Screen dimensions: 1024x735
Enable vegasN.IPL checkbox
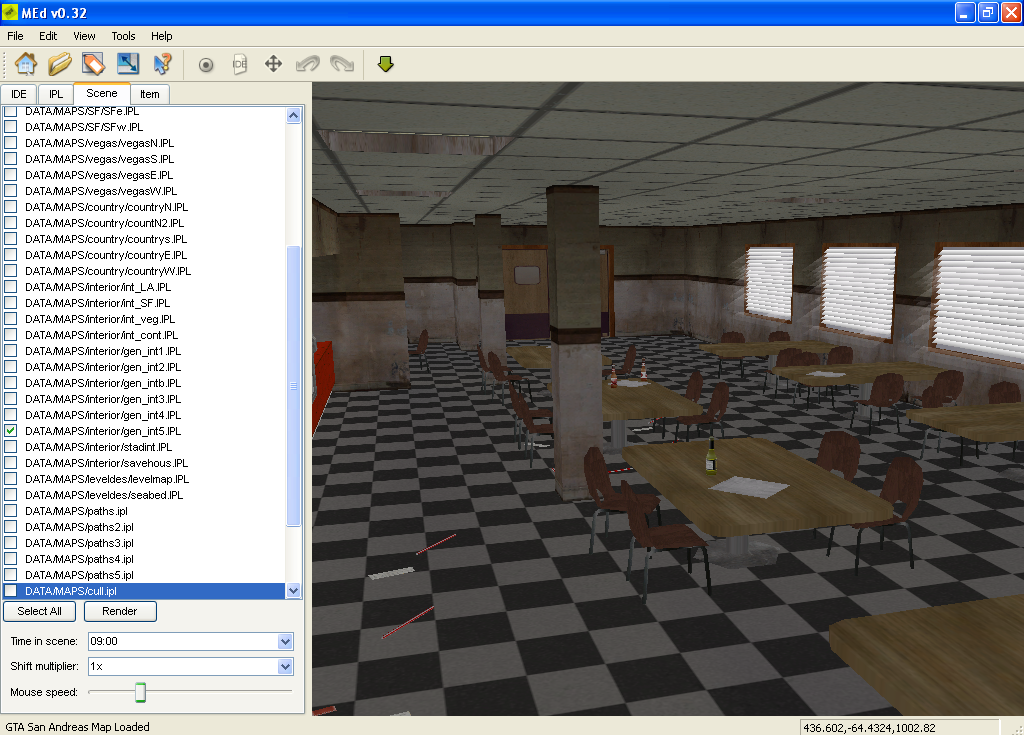click(x=10, y=143)
